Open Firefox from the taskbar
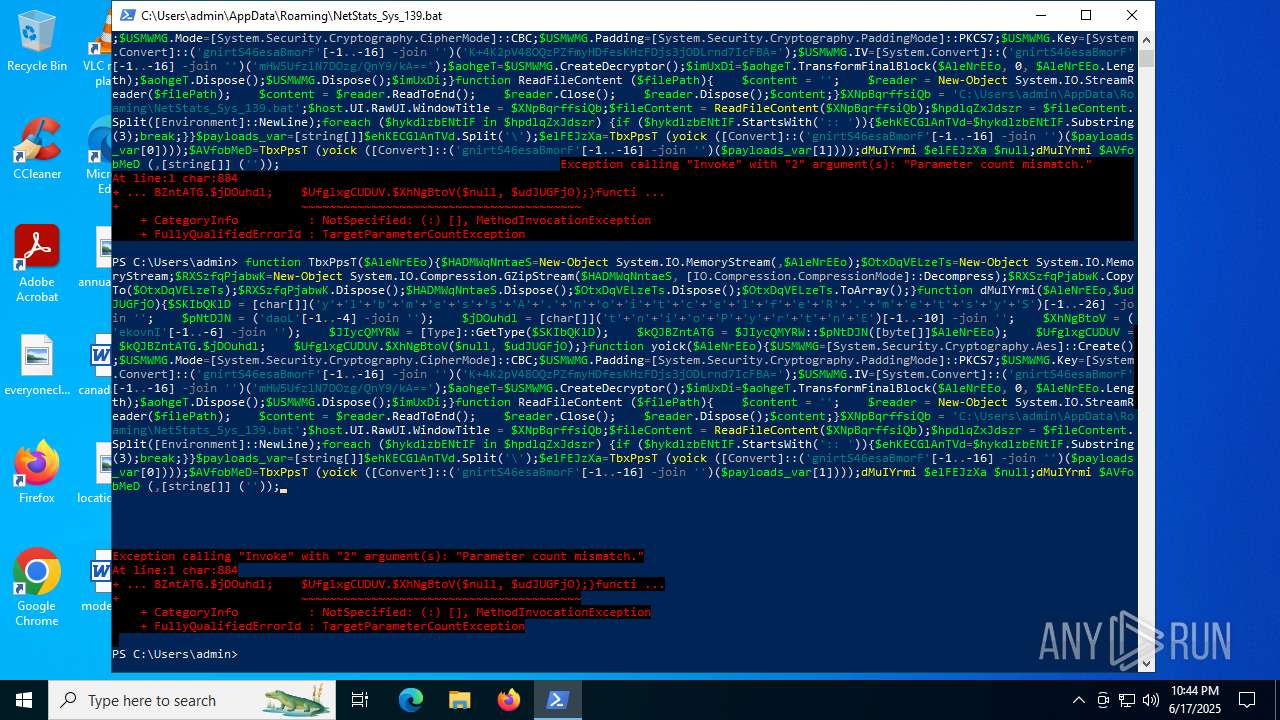This screenshot has width=1280, height=720. click(508, 700)
